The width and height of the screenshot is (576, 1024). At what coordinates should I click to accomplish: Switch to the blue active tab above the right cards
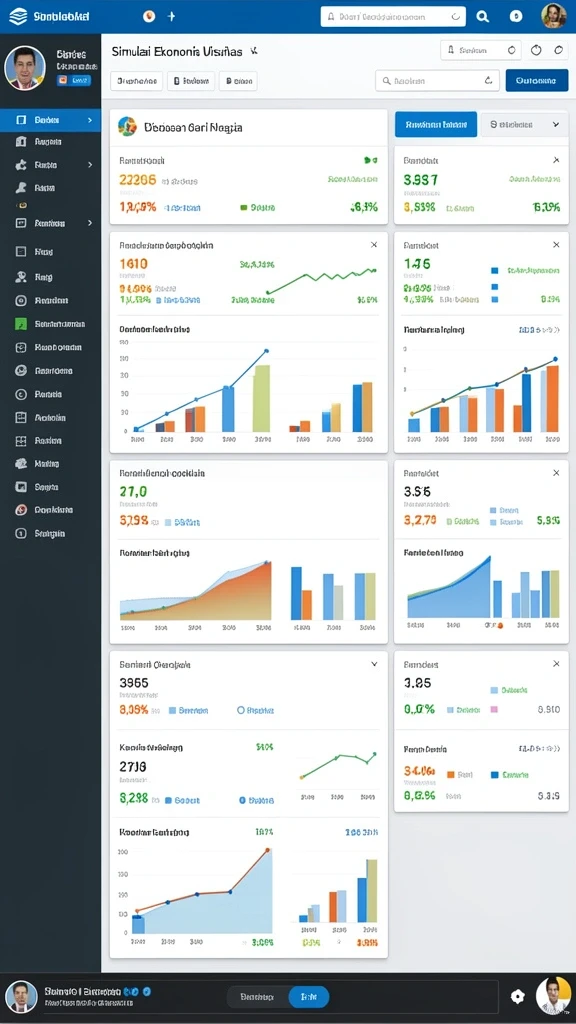[x=436, y=124]
